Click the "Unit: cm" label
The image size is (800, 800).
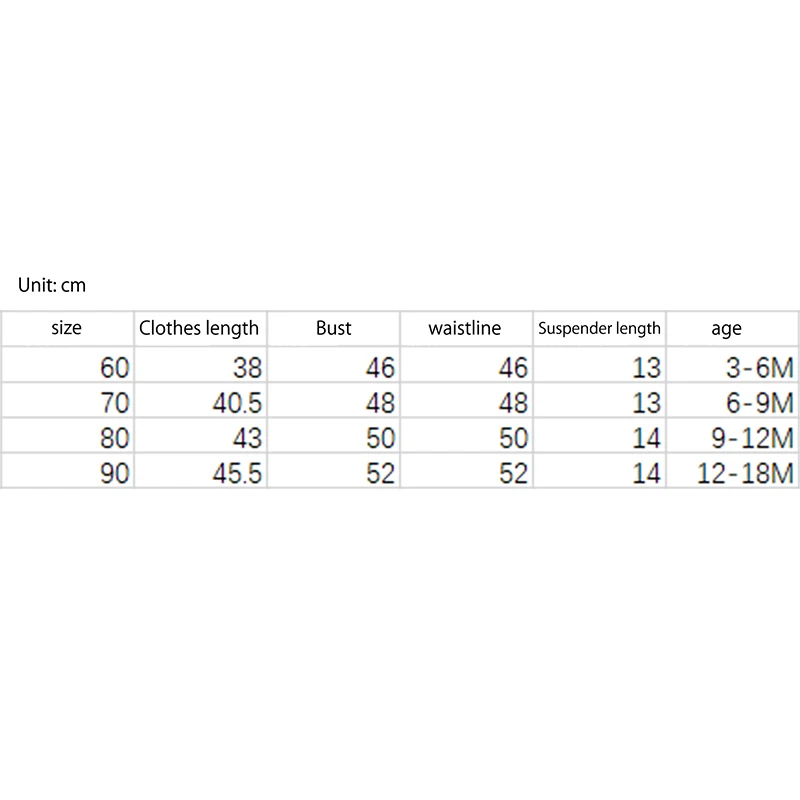click(x=52, y=286)
